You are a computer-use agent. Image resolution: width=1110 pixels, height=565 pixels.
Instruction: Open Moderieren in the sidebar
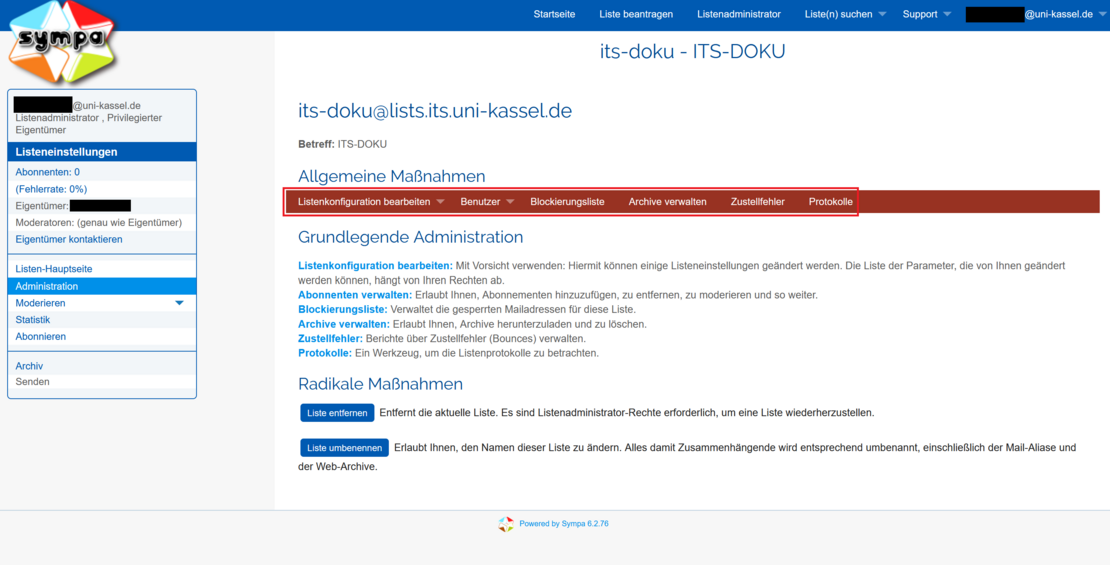click(x=40, y=303)
